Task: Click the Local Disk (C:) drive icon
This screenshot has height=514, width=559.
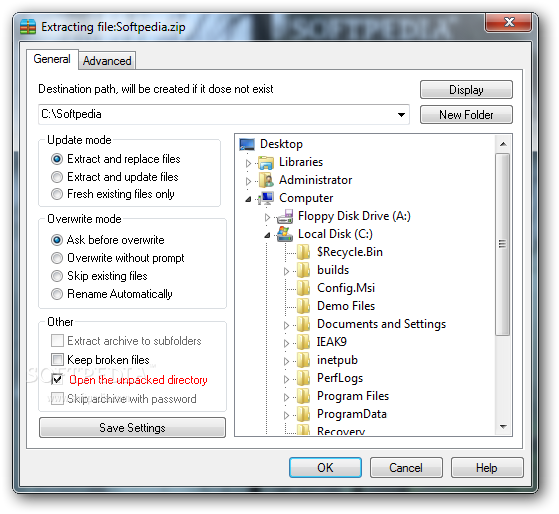Action: coord(285,234)
